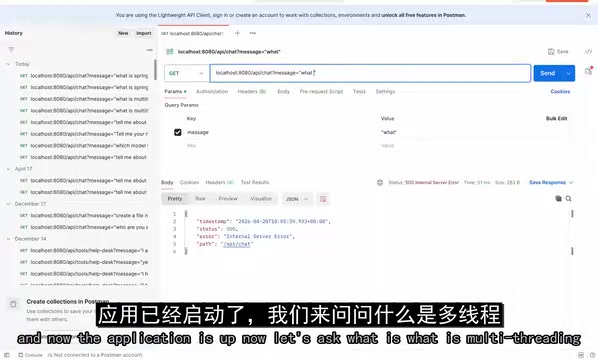Image resolution: width=598 pixels, height=360 pixels.
Task: Open the Send button dropdown arrow
Action: (x=568, y=73)
